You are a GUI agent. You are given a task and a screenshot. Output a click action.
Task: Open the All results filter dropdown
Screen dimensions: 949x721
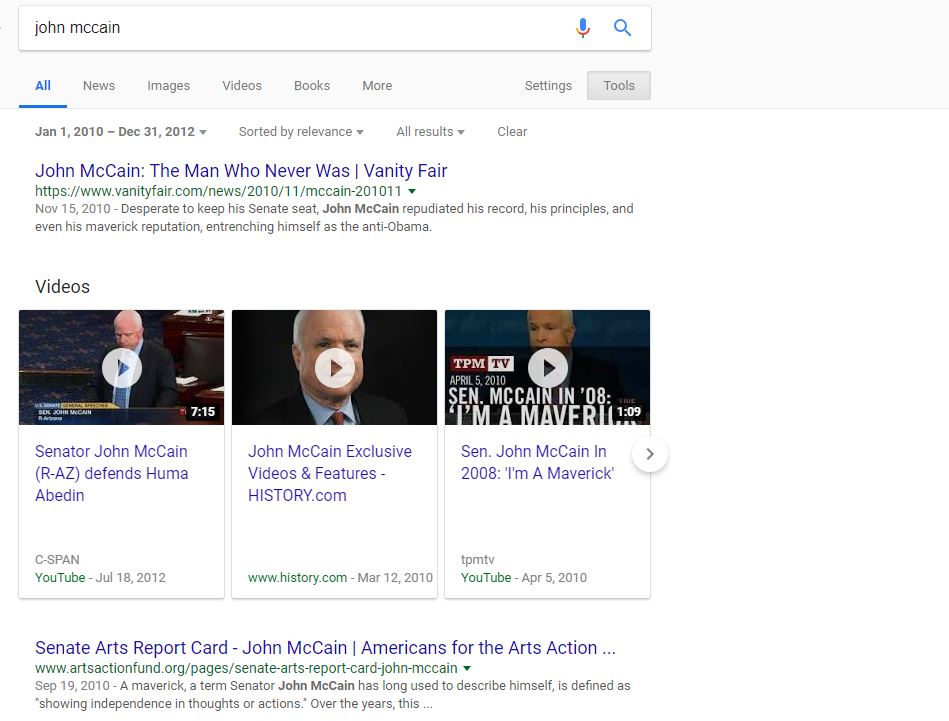430,132
